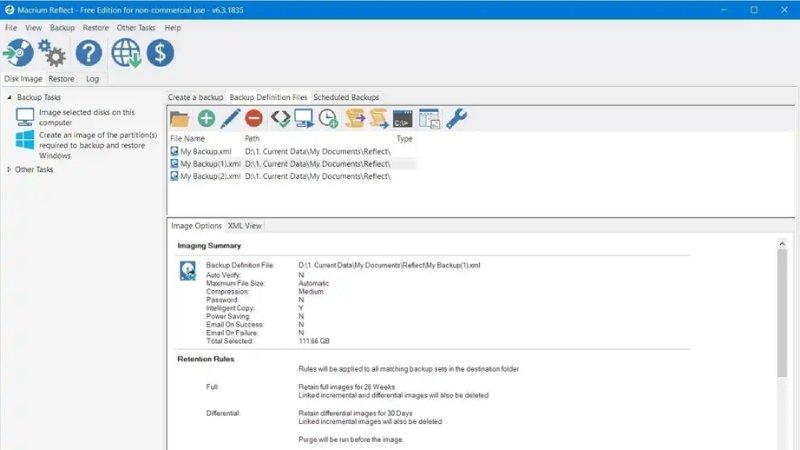Switch to the Disk Image tab

(23, 79)
